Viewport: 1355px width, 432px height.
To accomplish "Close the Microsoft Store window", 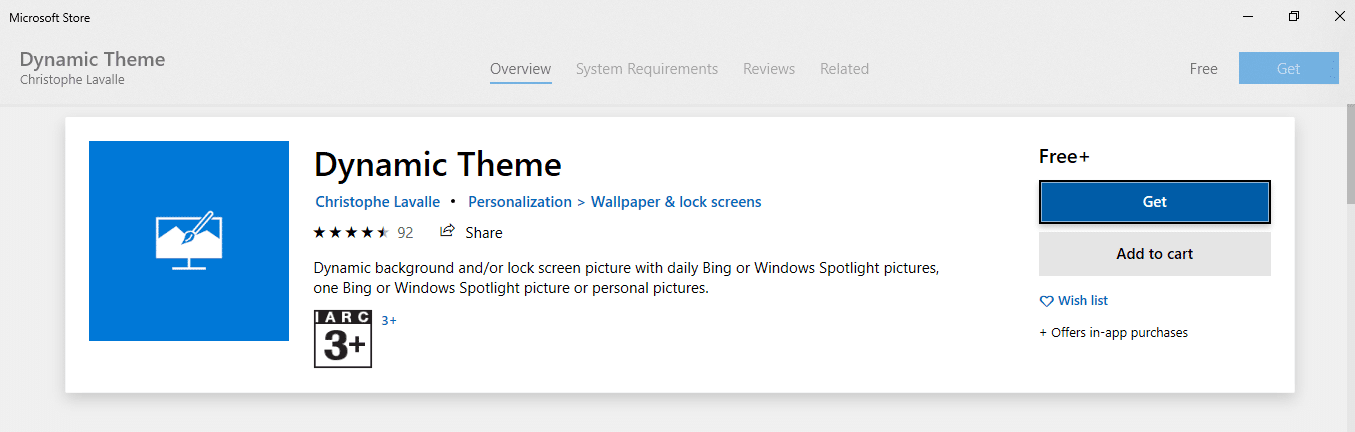I will [1338, 17].
